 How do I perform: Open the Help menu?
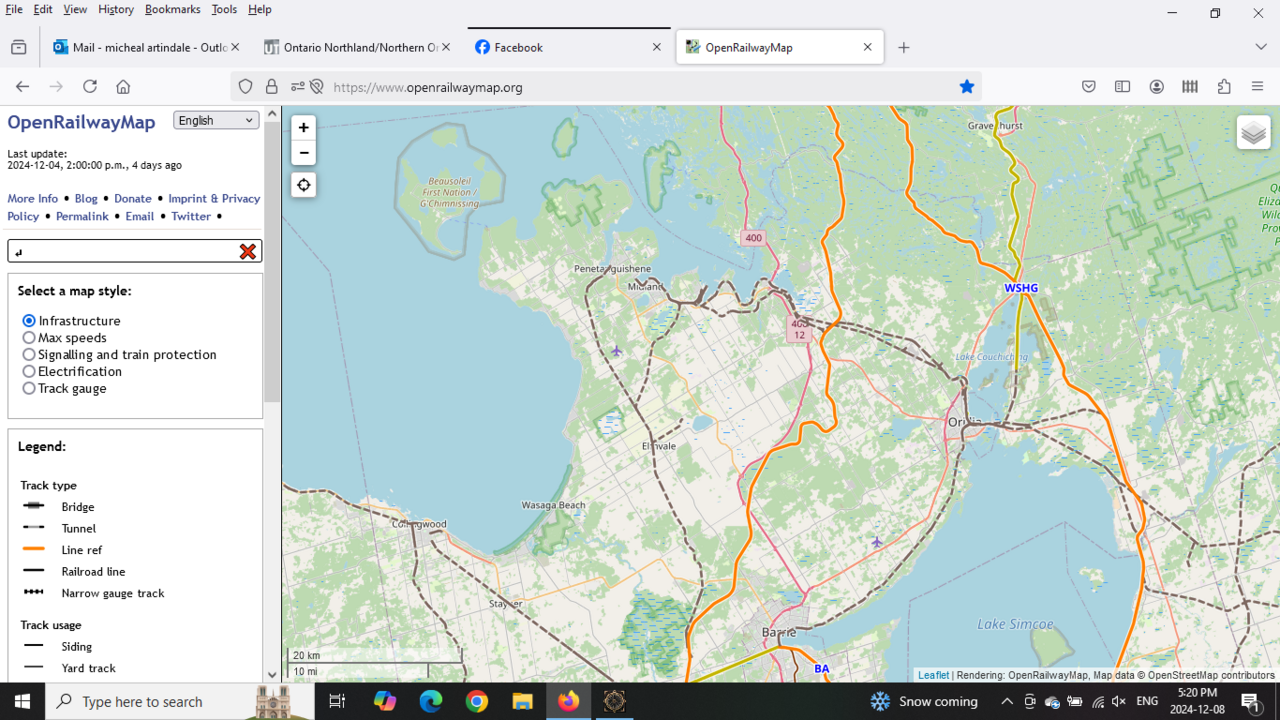click(x=260, y=9)
